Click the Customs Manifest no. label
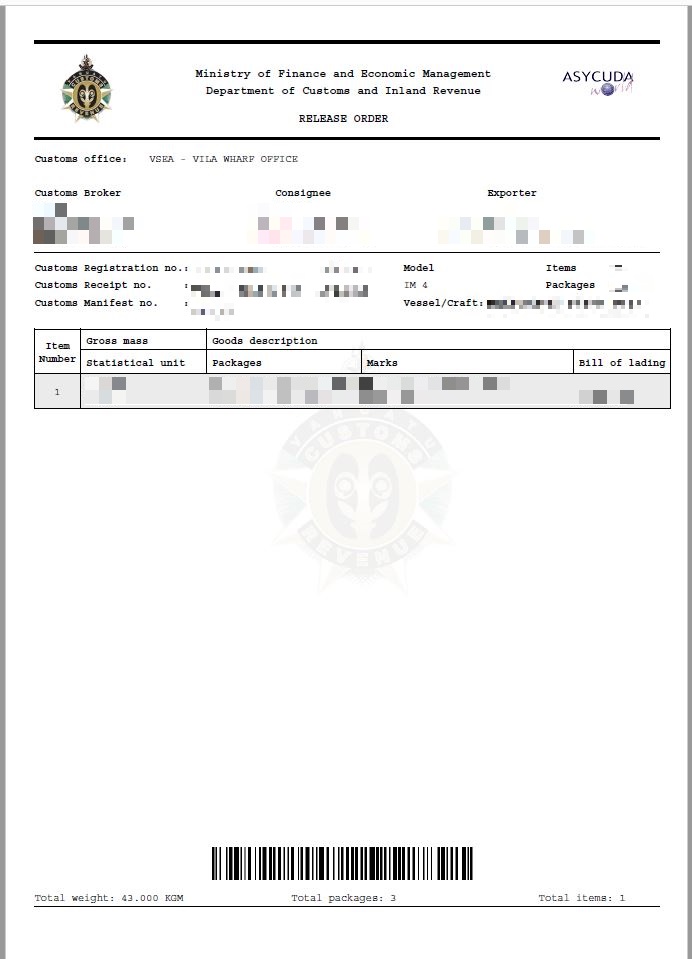The width and height of the screenshot is (692, 959). tap(96, 303)
